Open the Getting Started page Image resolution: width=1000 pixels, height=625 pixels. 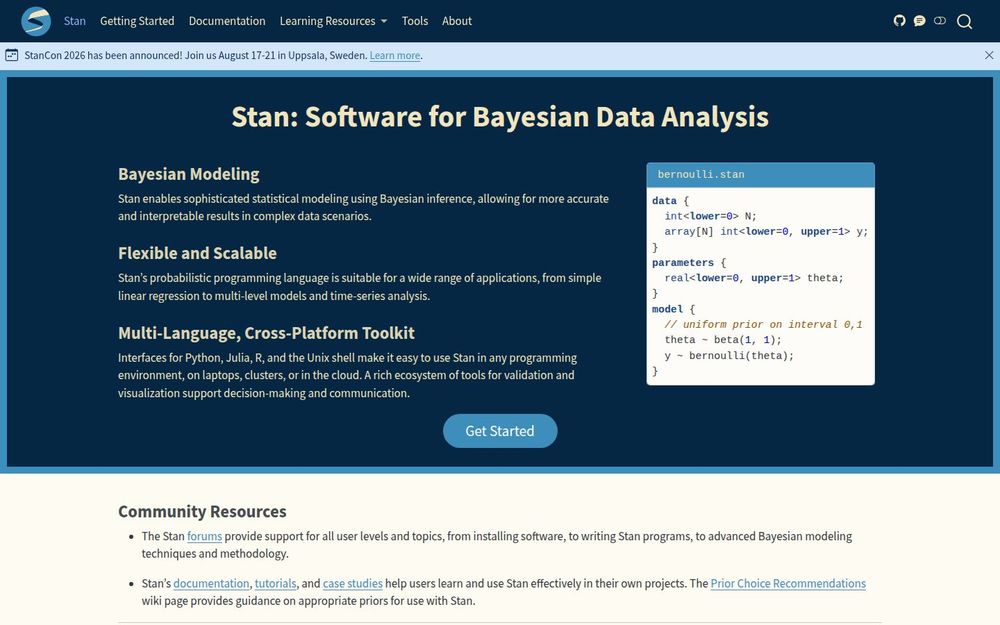(x=137, y=21)
